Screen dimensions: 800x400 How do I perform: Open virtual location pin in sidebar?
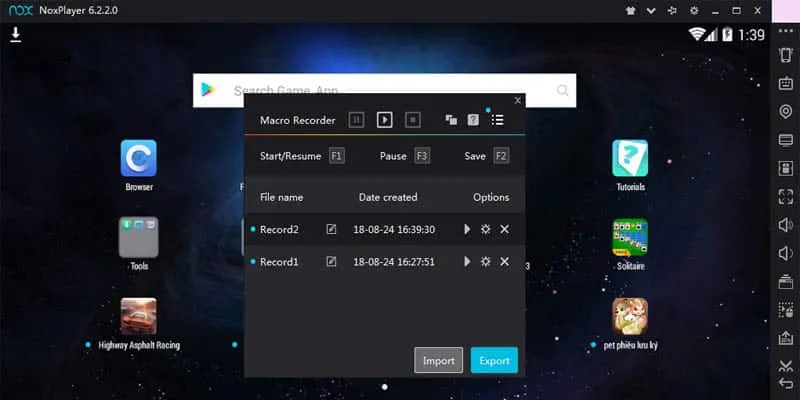(x=786, y=111)
